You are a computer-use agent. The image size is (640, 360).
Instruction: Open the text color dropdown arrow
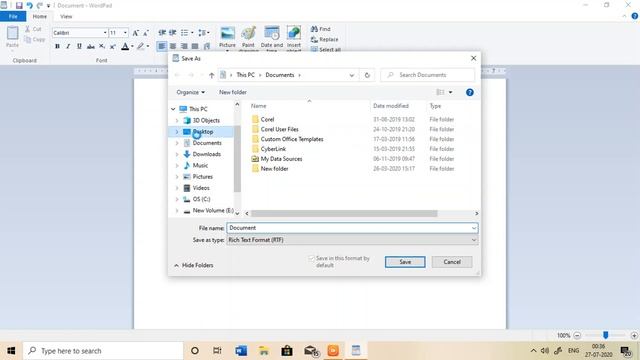132,46
